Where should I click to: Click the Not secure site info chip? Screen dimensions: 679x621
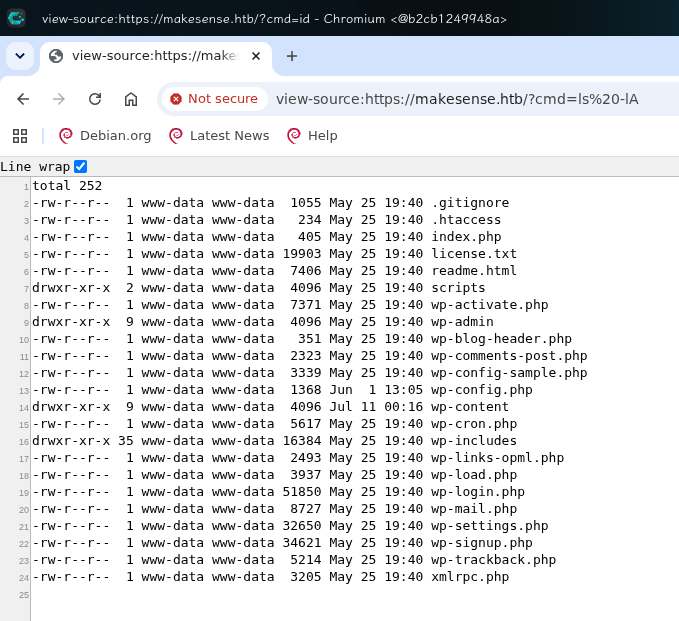(215, 99)
